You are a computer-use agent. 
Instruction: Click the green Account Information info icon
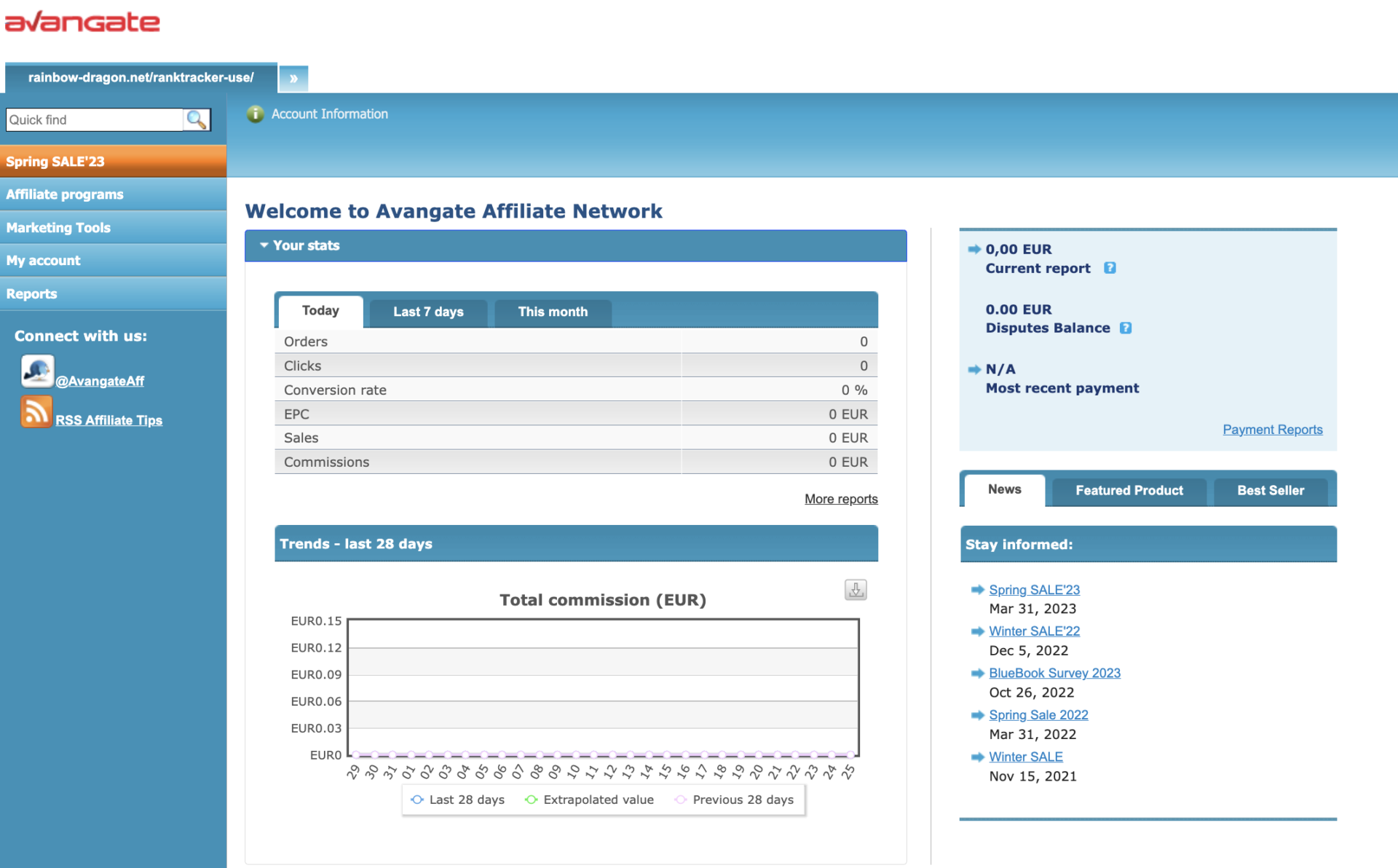click(255, 114)
